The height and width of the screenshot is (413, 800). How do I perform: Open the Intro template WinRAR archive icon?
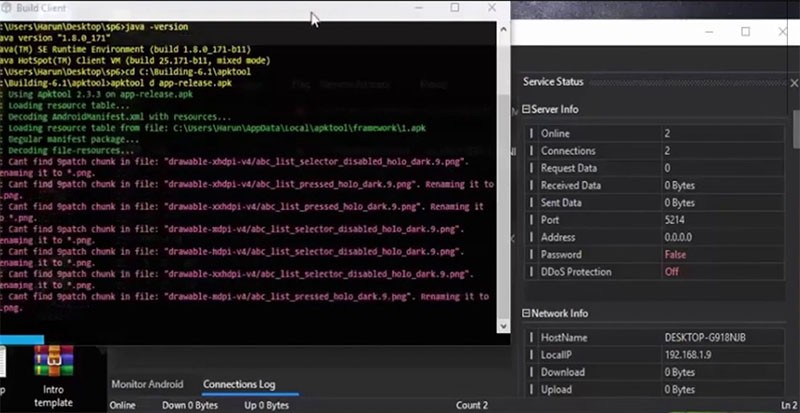[x=53, y=364]
